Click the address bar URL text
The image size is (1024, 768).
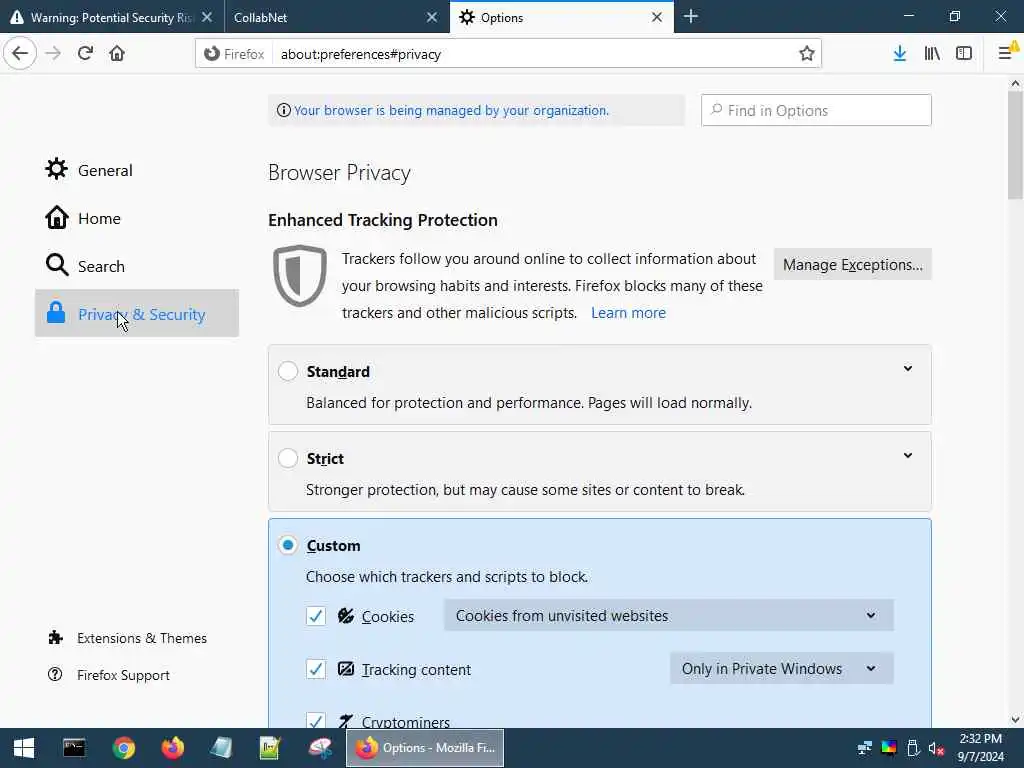pyautogui.click(x=360, y=54)
